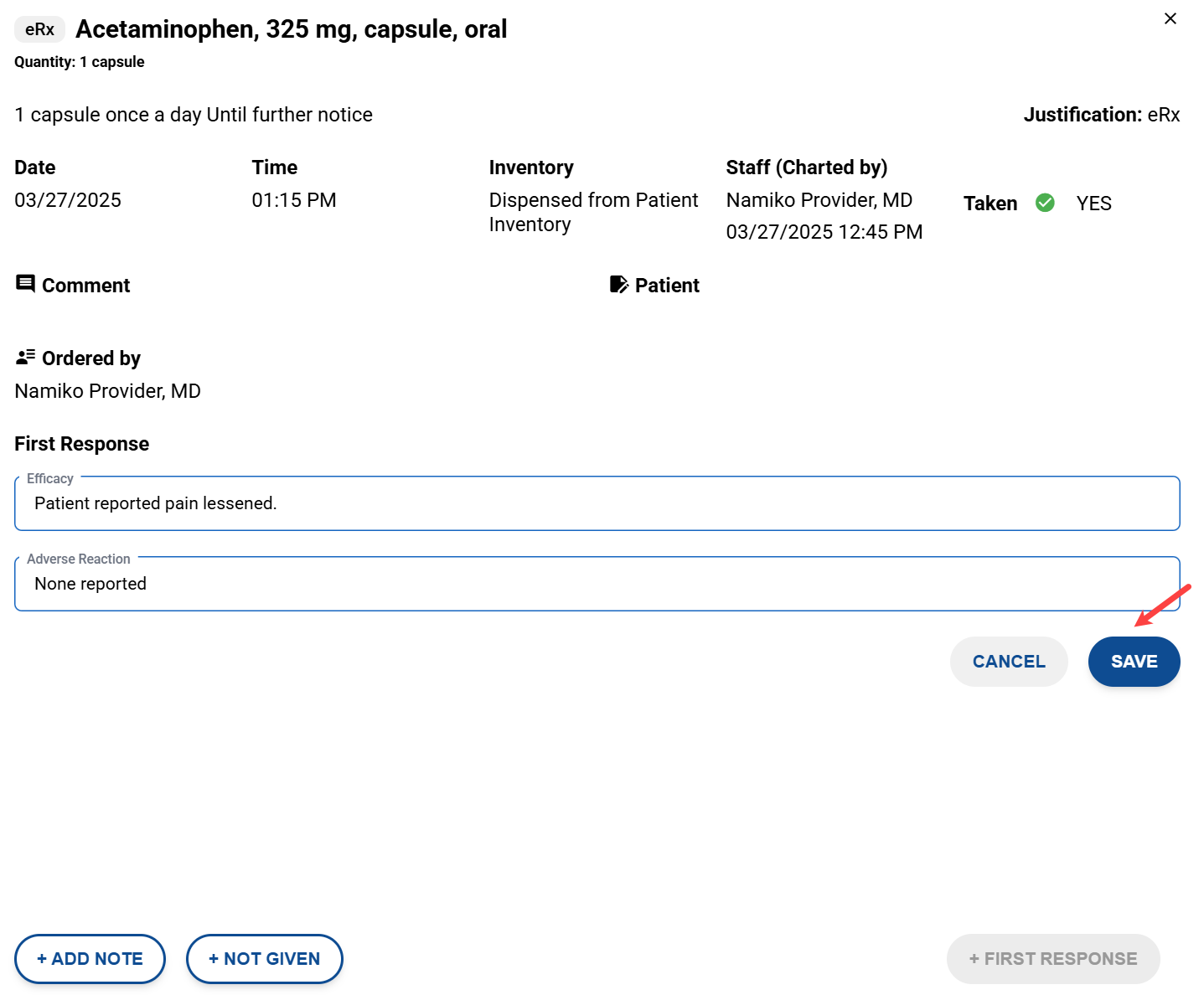1204x995 pixels.
Task: Click the eRx badge beside the medication title
Action: [x=39, y=29]
